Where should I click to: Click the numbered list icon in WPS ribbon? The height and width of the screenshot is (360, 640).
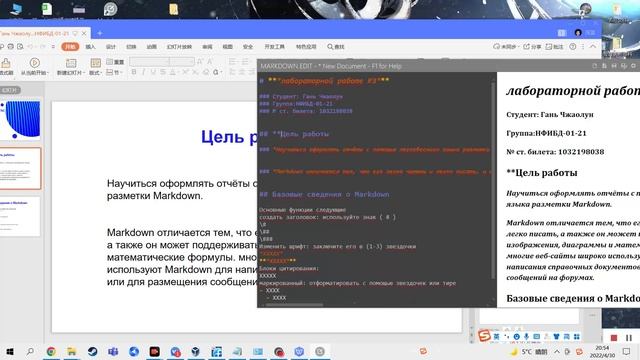(245, 61)
